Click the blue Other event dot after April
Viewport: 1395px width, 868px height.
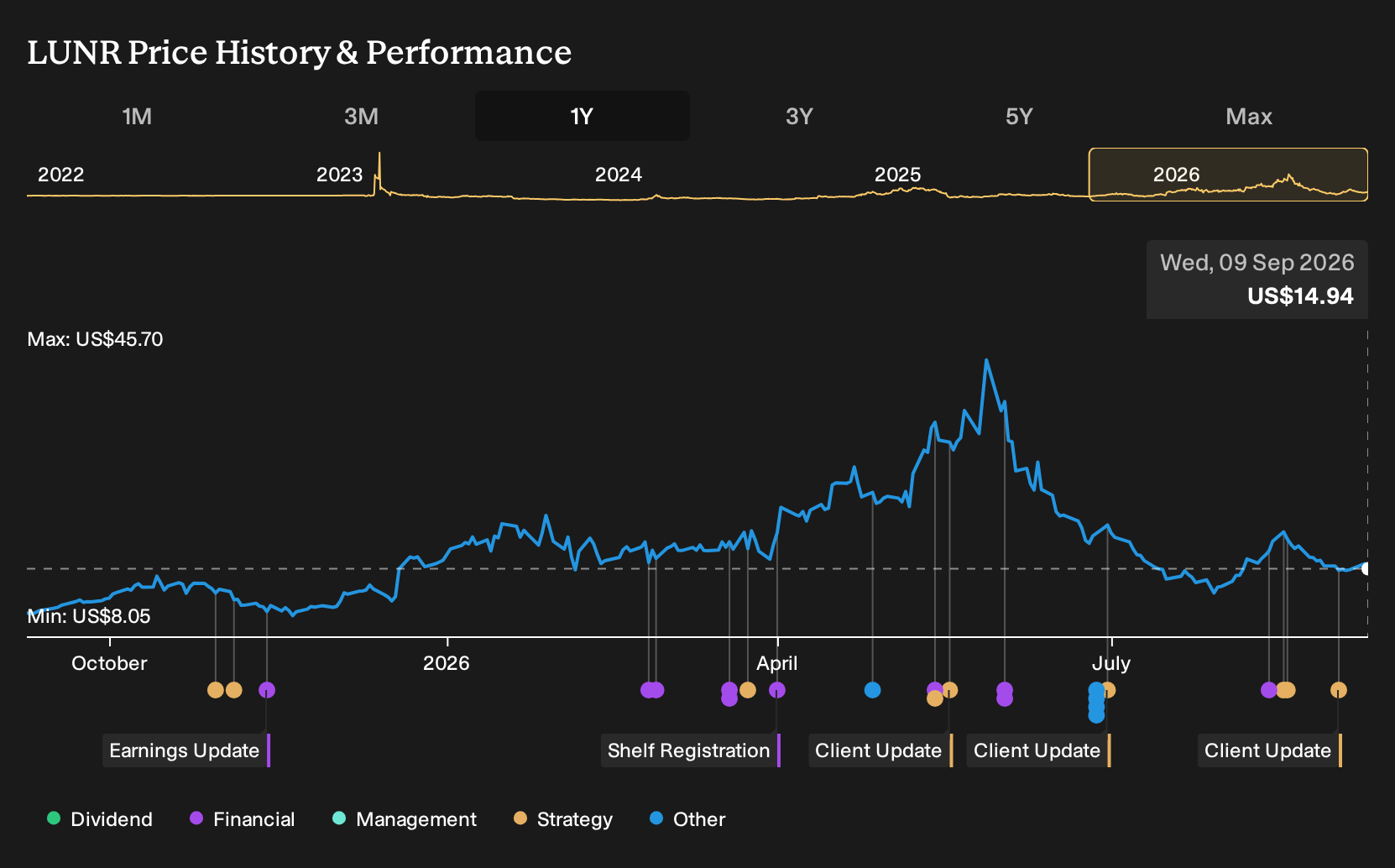873,690
